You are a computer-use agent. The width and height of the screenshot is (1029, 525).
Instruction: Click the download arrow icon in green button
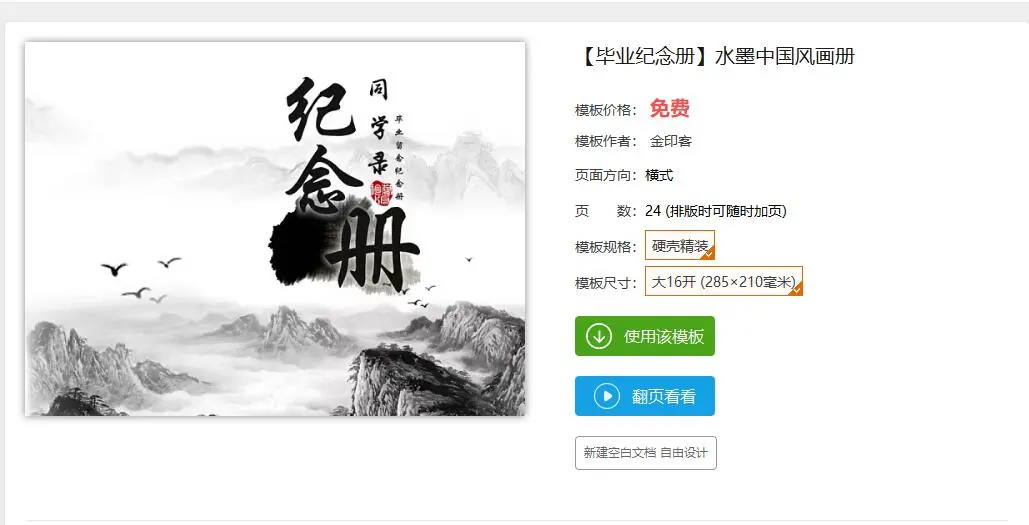click(598, 337)
